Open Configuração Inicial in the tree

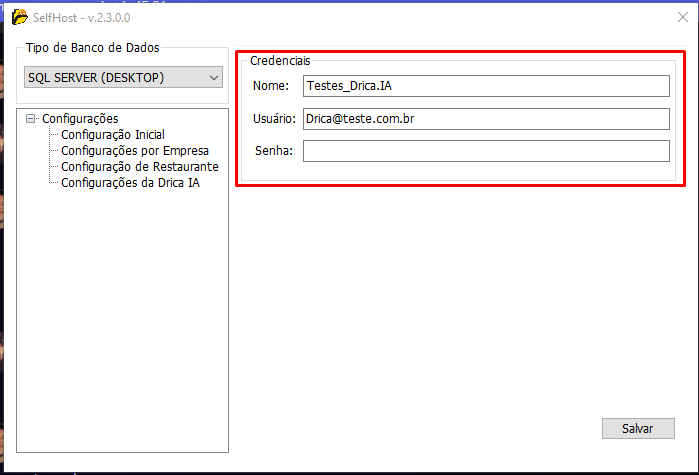point(112,135)
